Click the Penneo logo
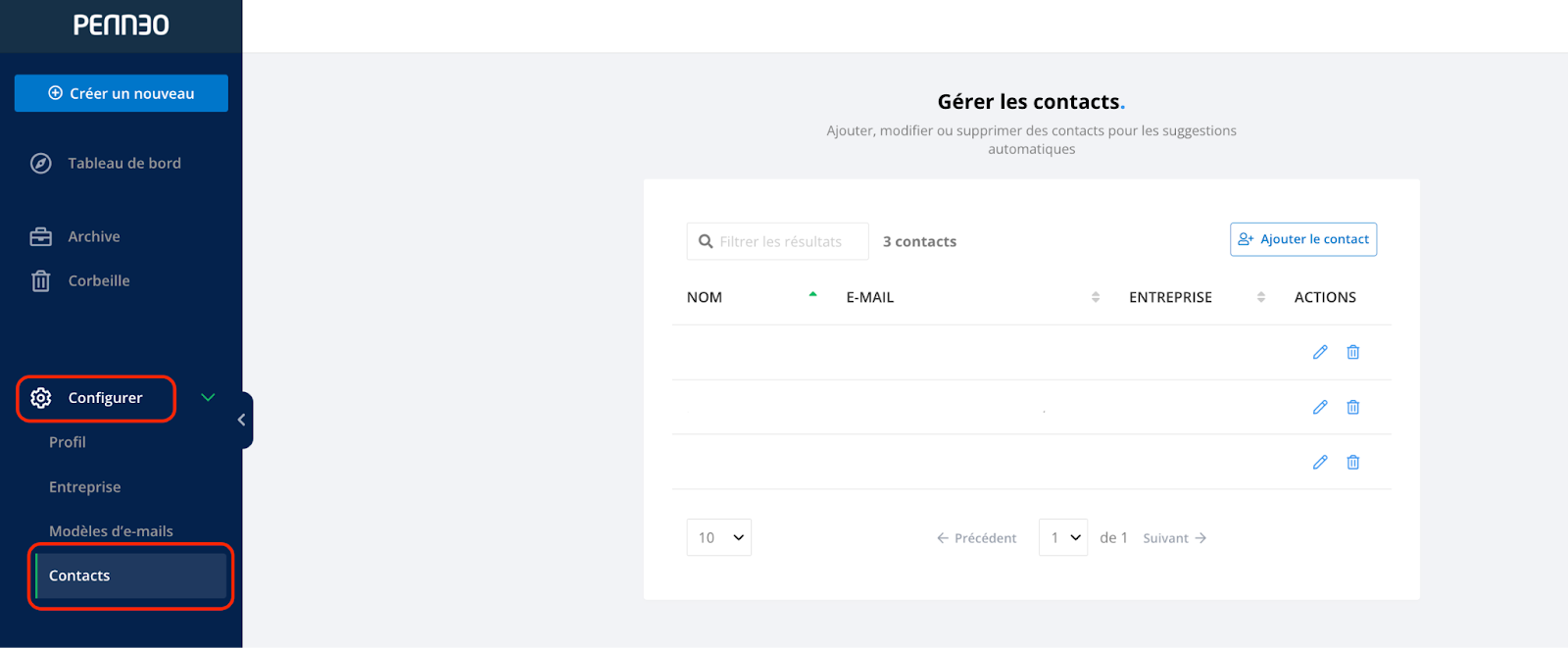The height and width of the screenshot is (648, 1568). 122,25
